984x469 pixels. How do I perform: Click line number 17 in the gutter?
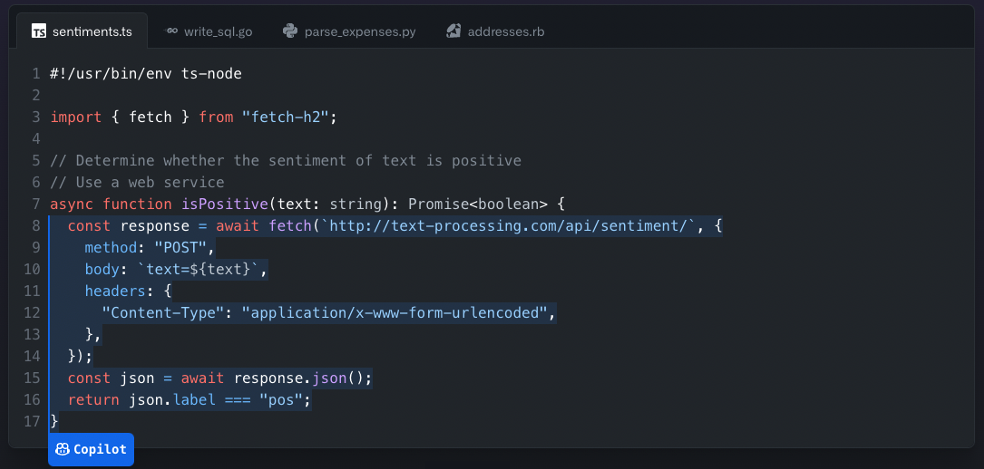[31, 422]
